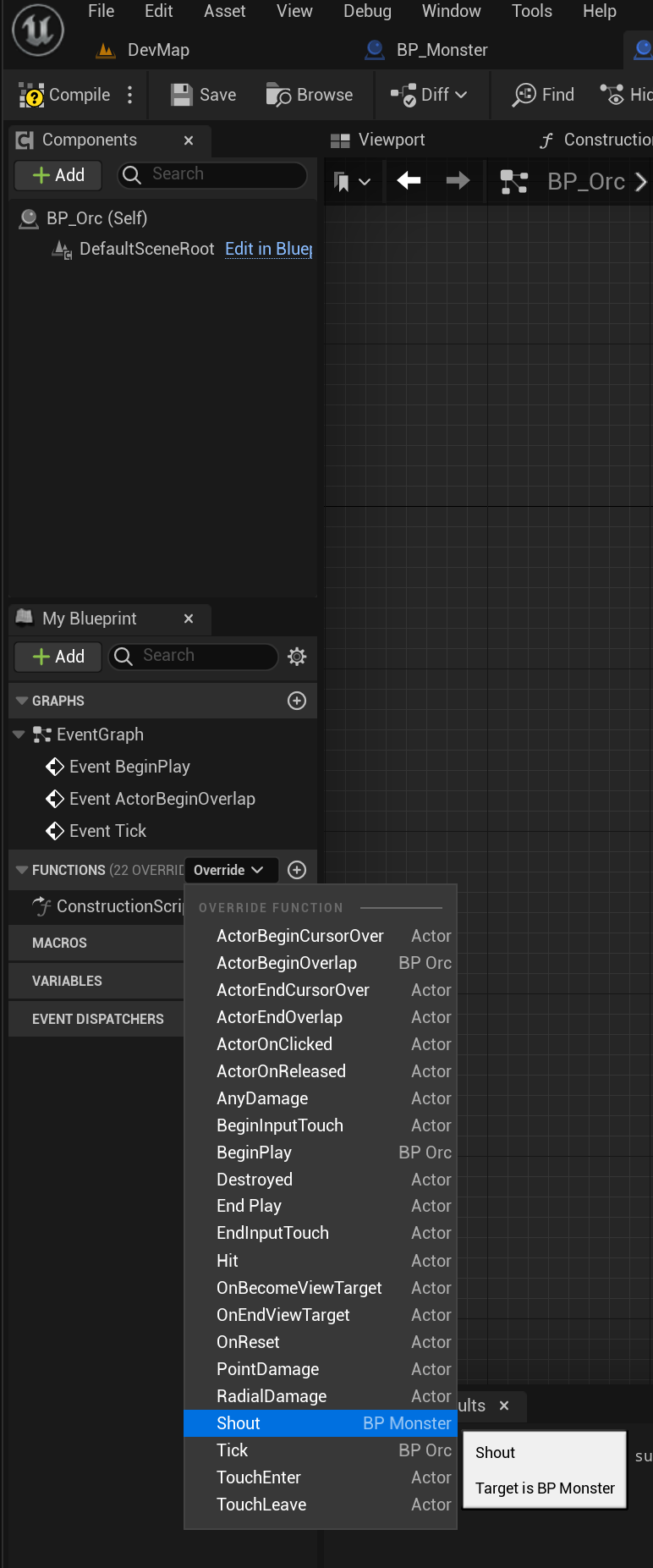Add a new function with plus icon
The image size is (653, 1568).
click(297, 870)
